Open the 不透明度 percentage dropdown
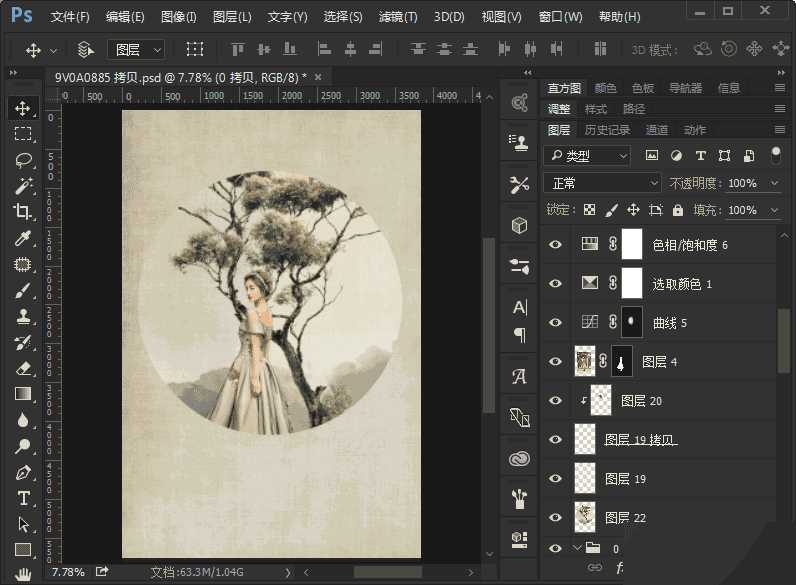This screenshot has height=585, width=796. click(775, 183)
